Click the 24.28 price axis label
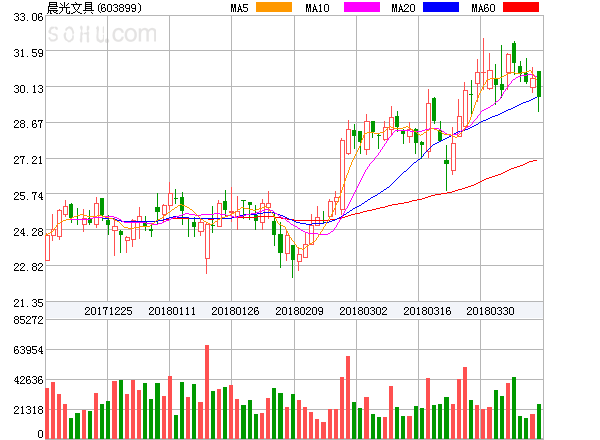The width and height of the screenshot is (600, 440). coord(28,232)
